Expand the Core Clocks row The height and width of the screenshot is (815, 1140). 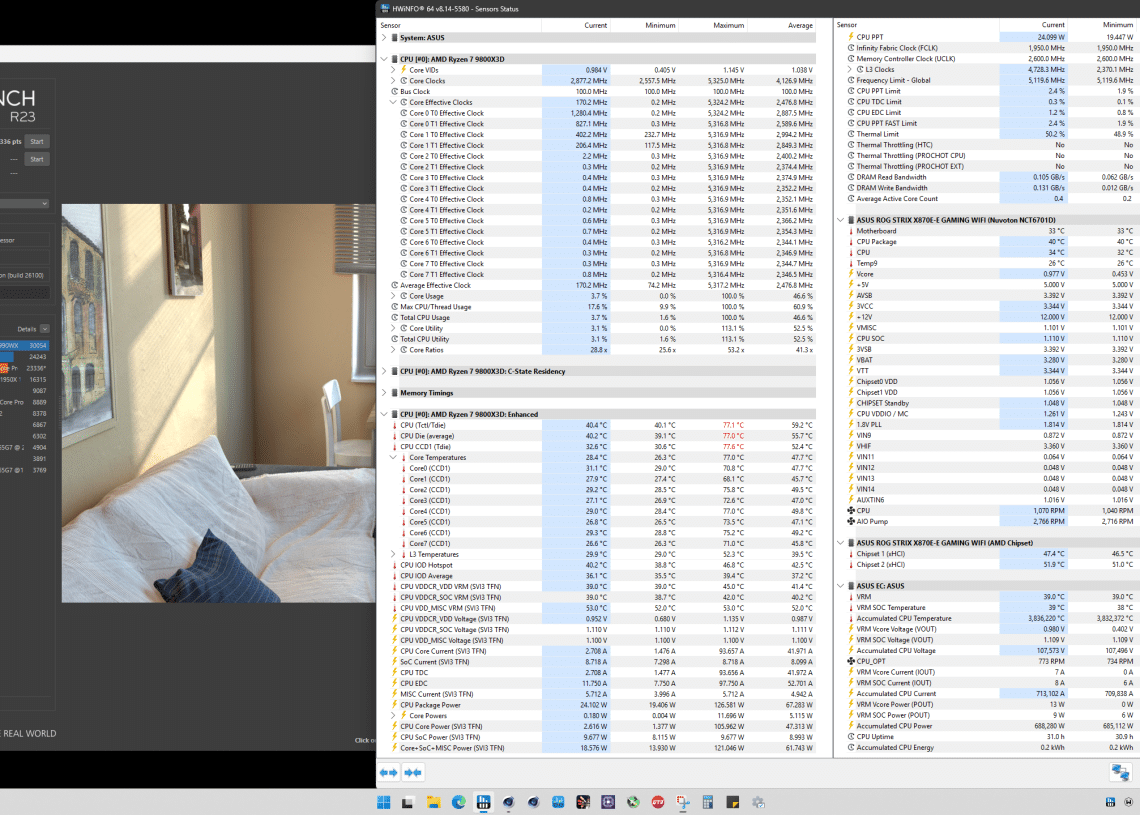click(393, 81)
